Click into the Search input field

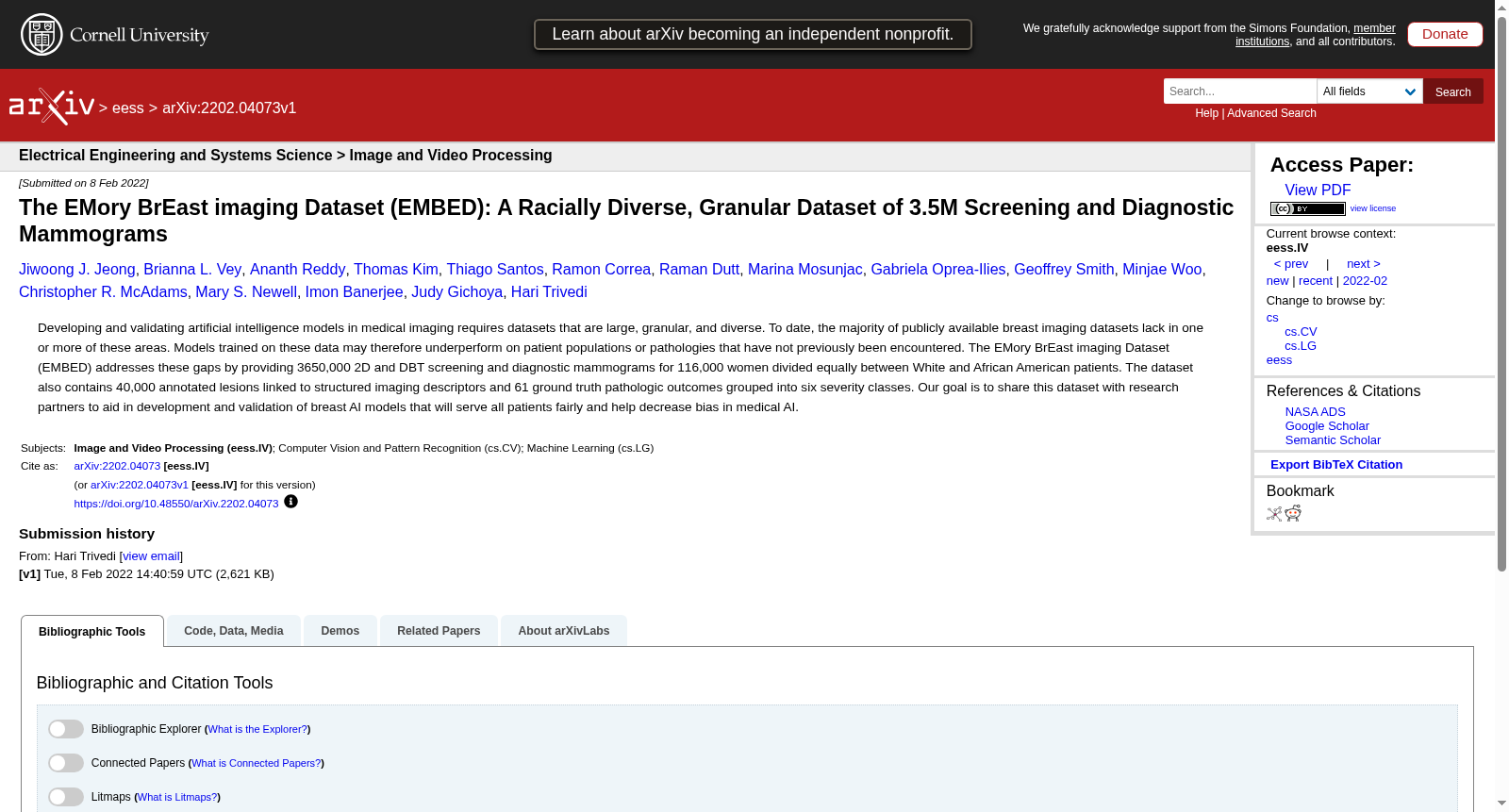(x=1240, y=91)
